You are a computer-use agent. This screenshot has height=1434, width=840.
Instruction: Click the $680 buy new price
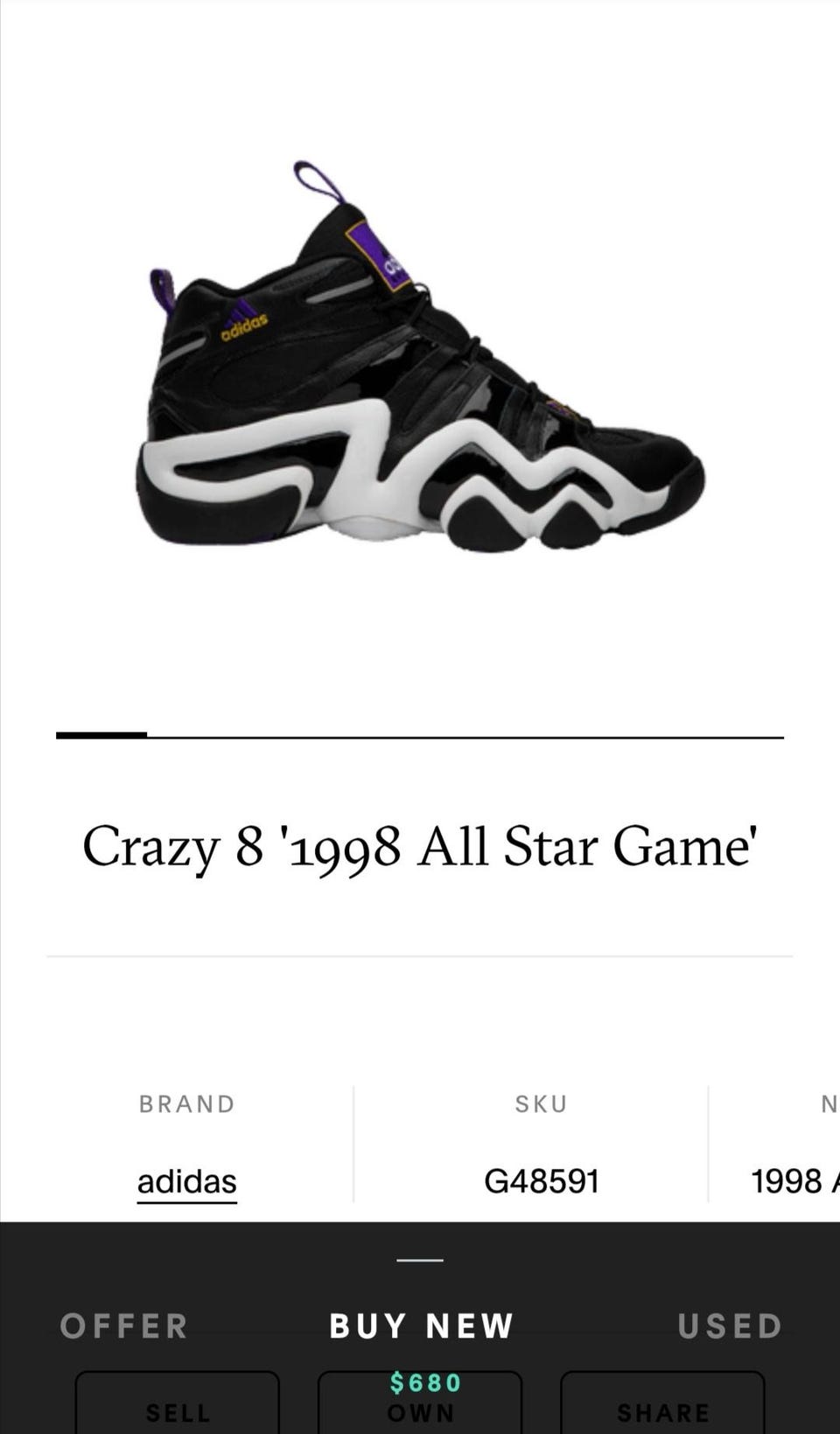pos(426,1382)
